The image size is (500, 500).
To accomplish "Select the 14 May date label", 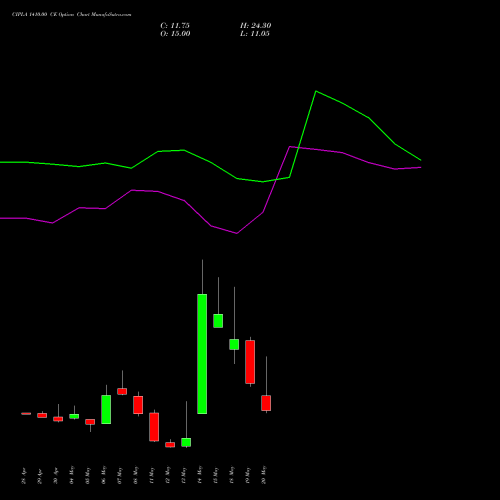I will [200, 475].
